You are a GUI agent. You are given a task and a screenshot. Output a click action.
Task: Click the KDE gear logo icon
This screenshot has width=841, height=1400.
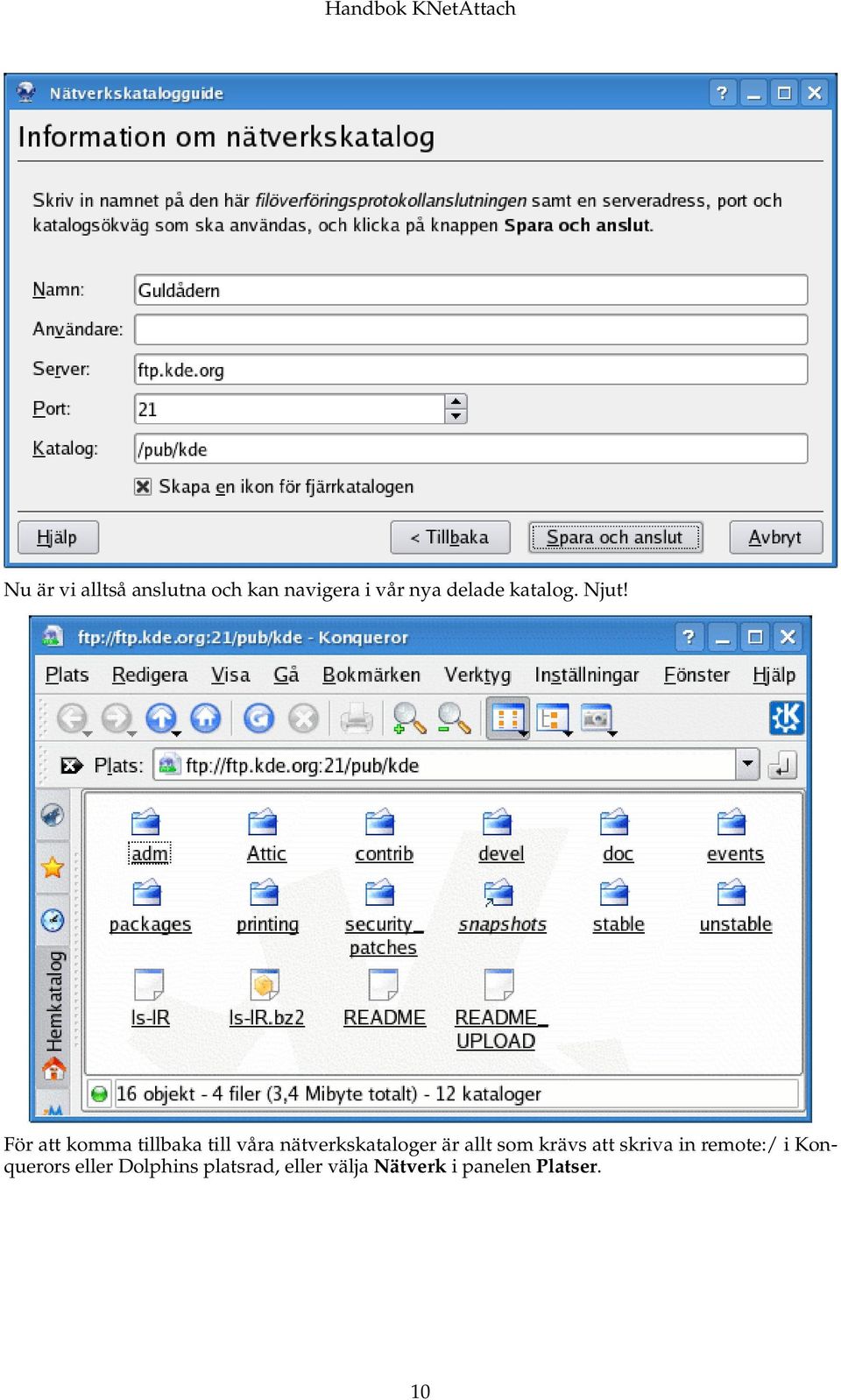coord(786,718)
